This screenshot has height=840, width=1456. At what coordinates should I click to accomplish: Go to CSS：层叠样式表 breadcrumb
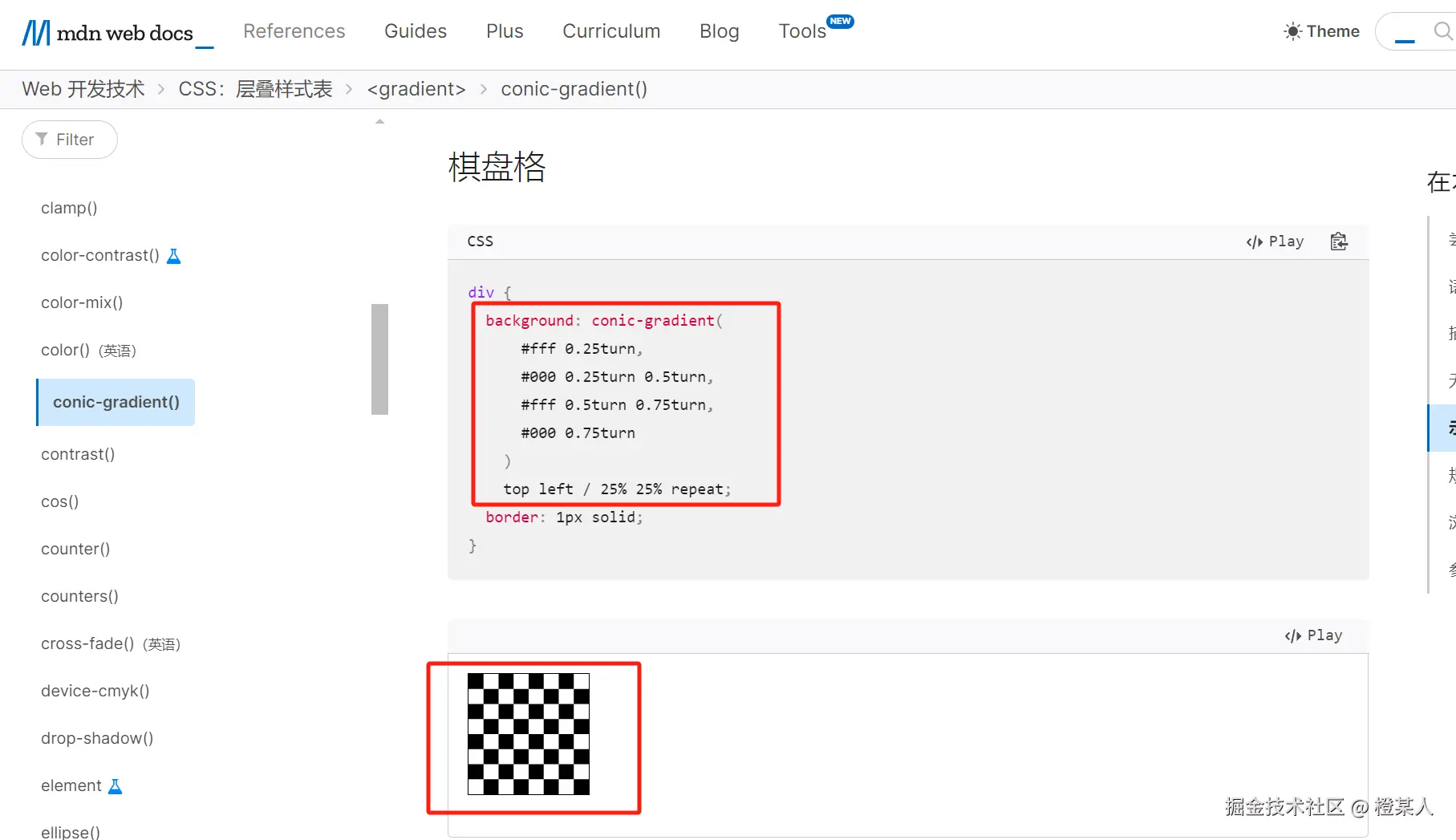255,89
